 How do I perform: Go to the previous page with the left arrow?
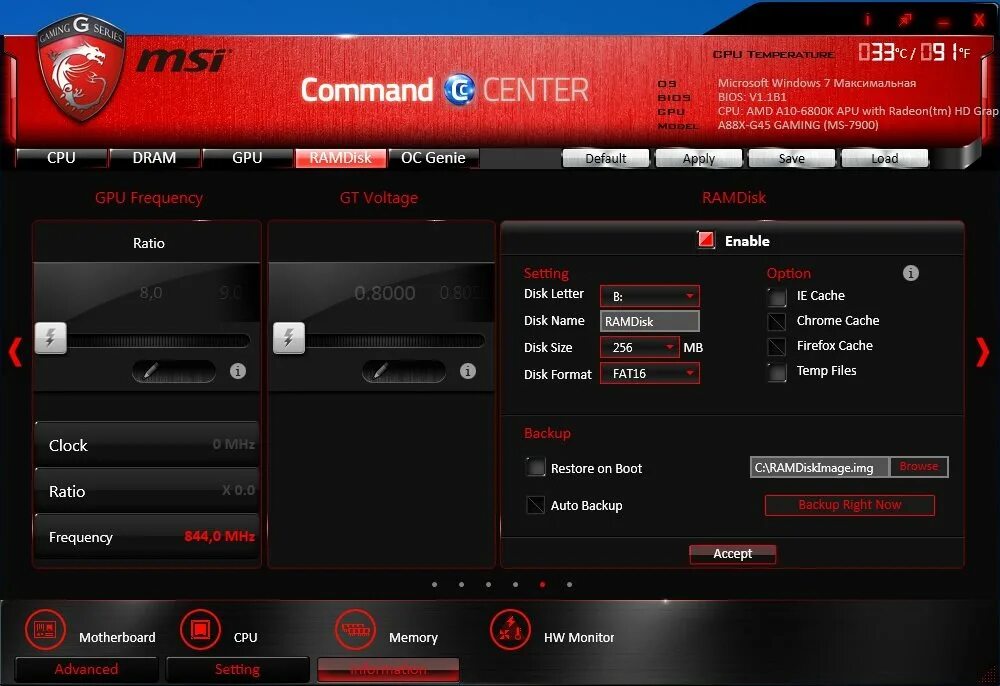pos(15,352)
